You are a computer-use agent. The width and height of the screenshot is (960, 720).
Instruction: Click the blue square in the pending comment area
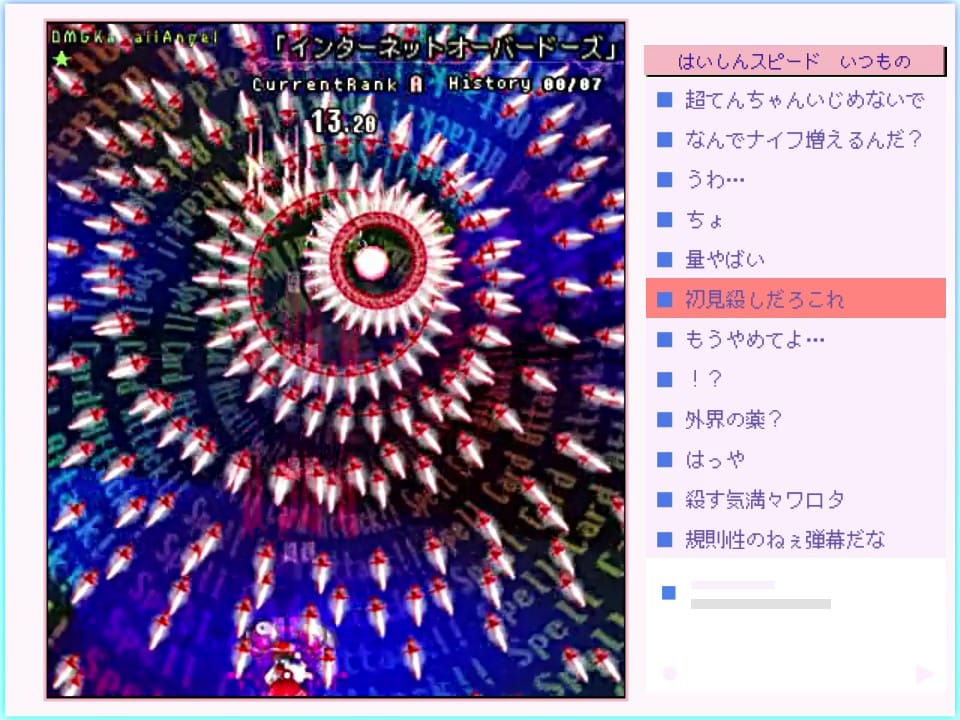click(x=669, y=593)
